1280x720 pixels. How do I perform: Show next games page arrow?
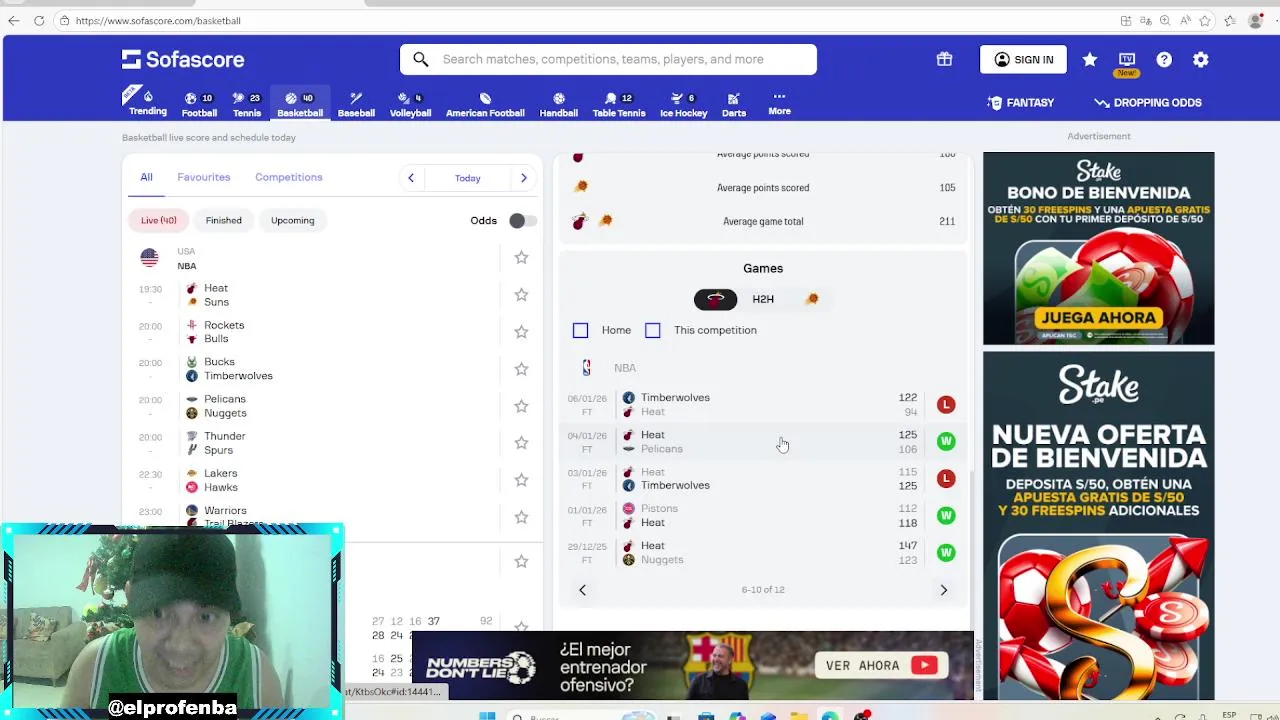pos(943,590)
